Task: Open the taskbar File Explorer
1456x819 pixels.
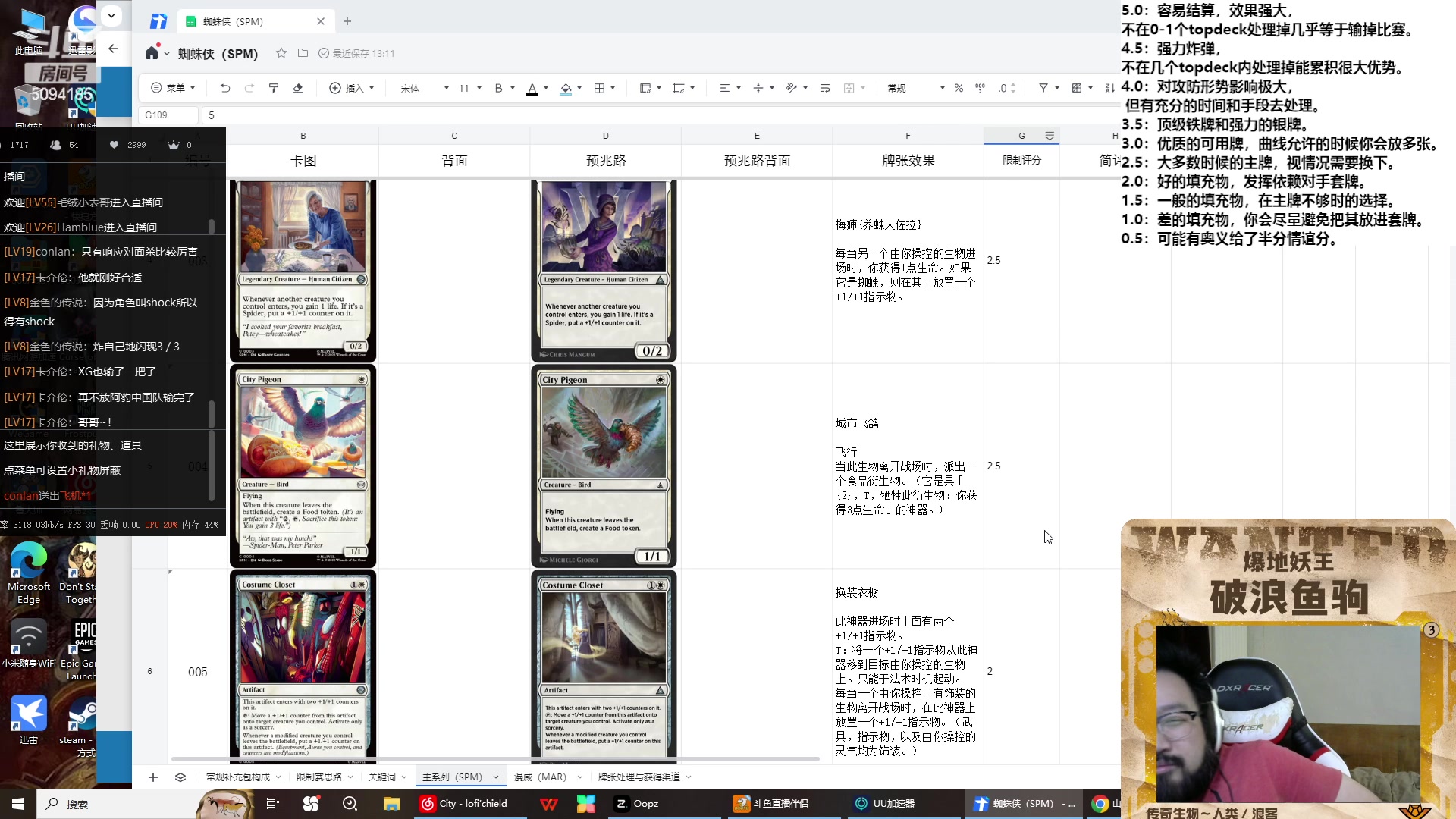Action: (391, 804)
